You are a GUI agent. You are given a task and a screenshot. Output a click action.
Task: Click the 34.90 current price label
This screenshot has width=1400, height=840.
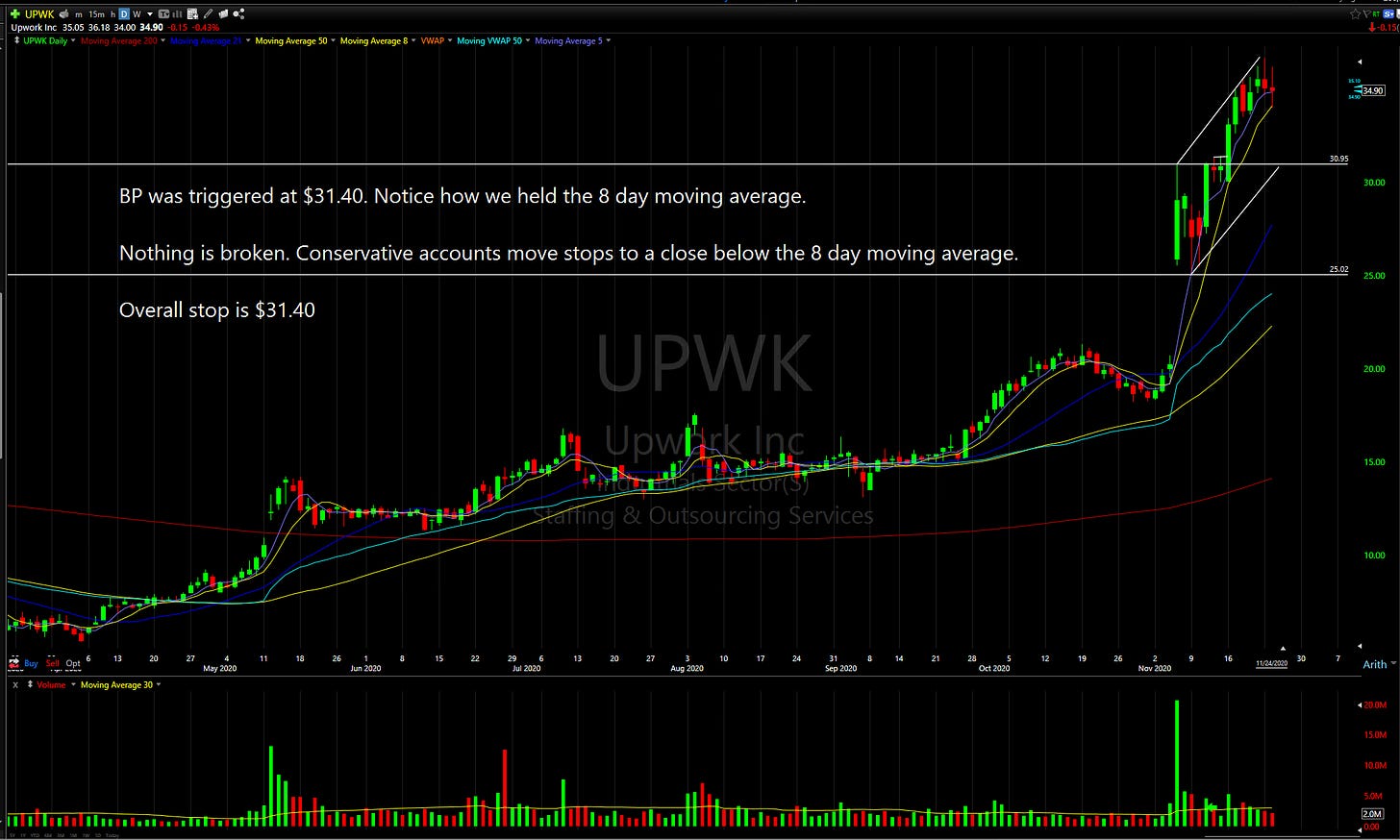pos(1373,90)
